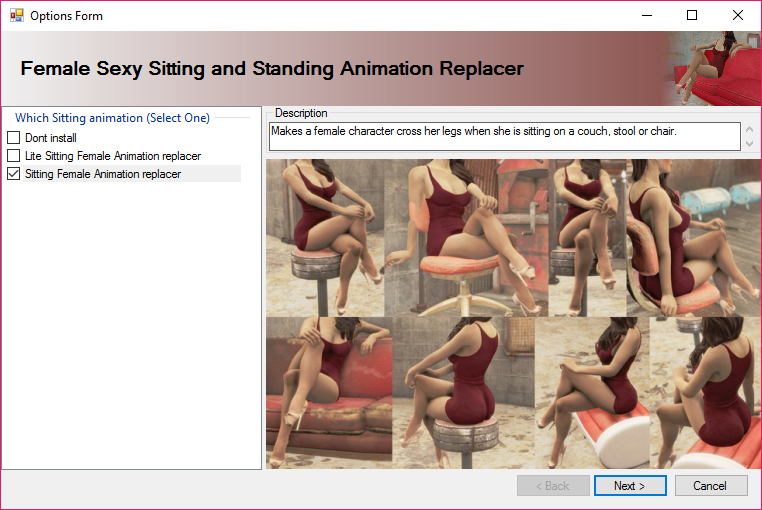Minimize the Options Form window
Screen dimensions: 762x510
[646, 16]
